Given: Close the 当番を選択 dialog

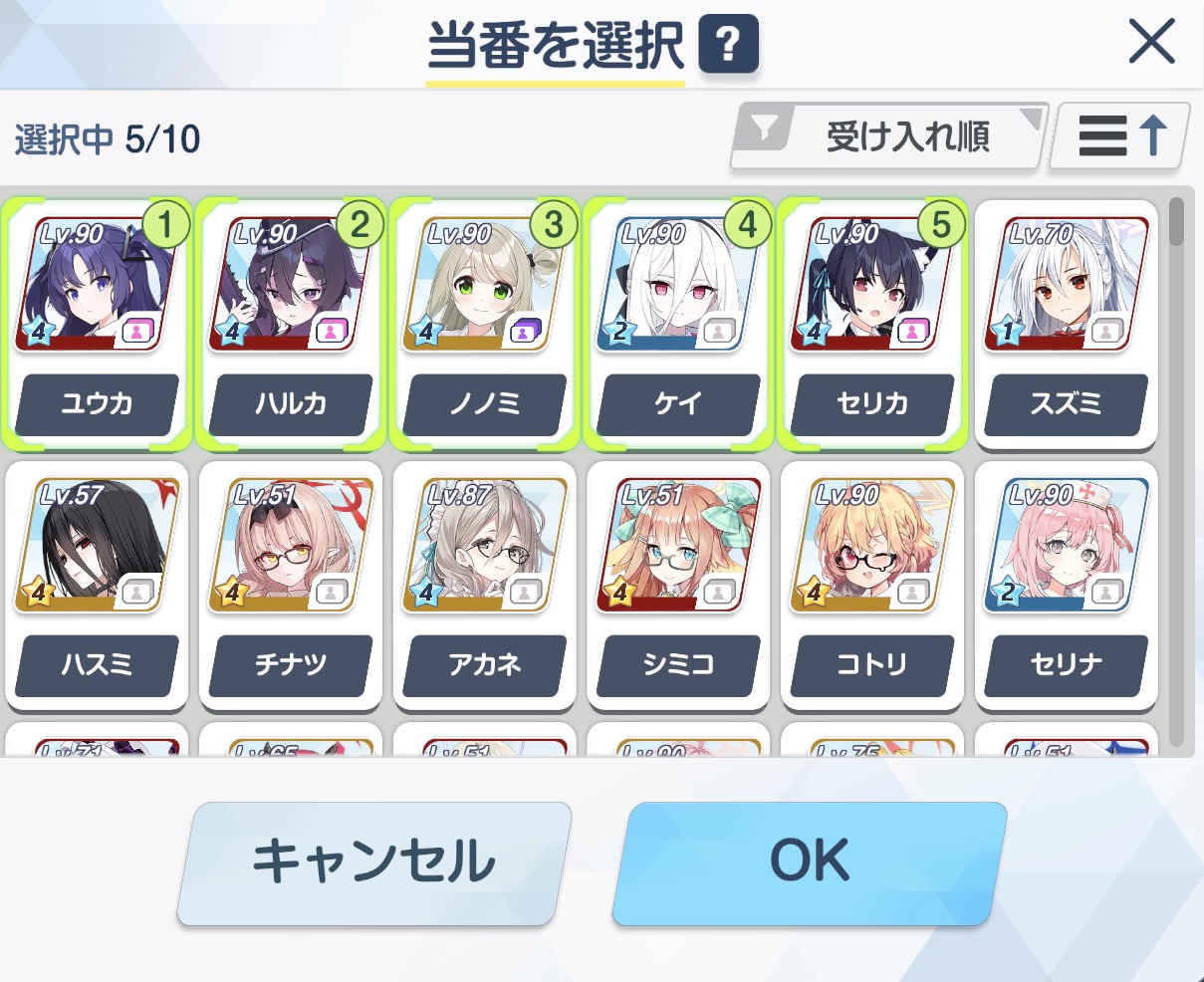Looking at the screenshot, I should coord(1152,42).
